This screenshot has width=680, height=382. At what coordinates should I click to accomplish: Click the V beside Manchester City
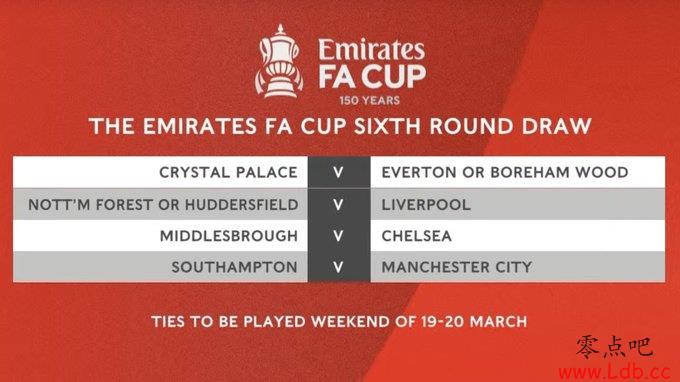pos(339,267)
